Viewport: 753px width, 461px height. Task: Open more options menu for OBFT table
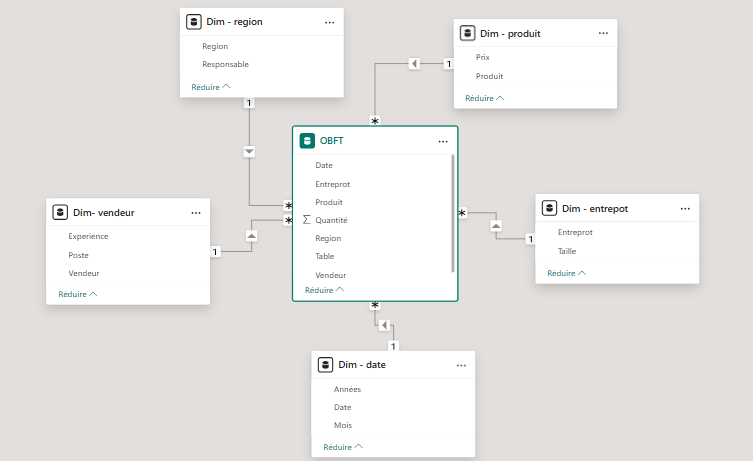click(443, 141)
